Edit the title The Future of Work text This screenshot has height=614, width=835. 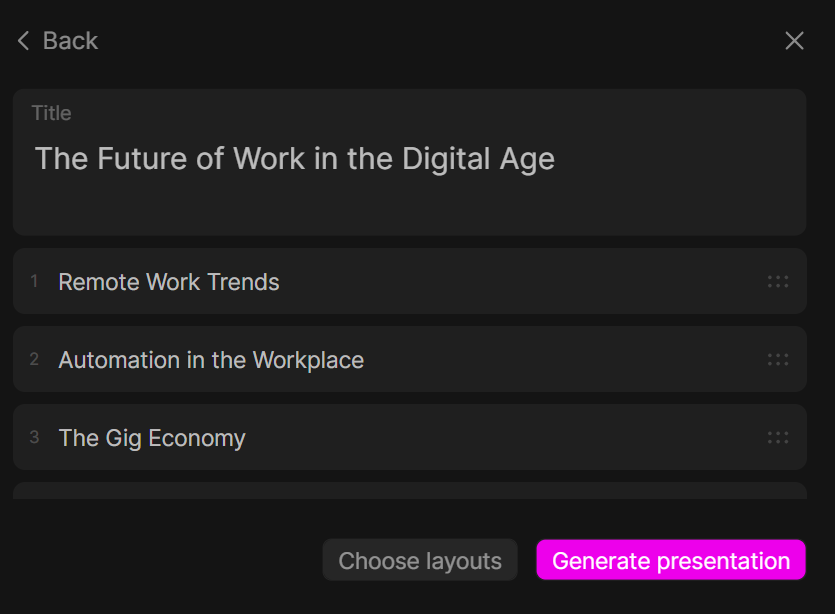point(294,159)
